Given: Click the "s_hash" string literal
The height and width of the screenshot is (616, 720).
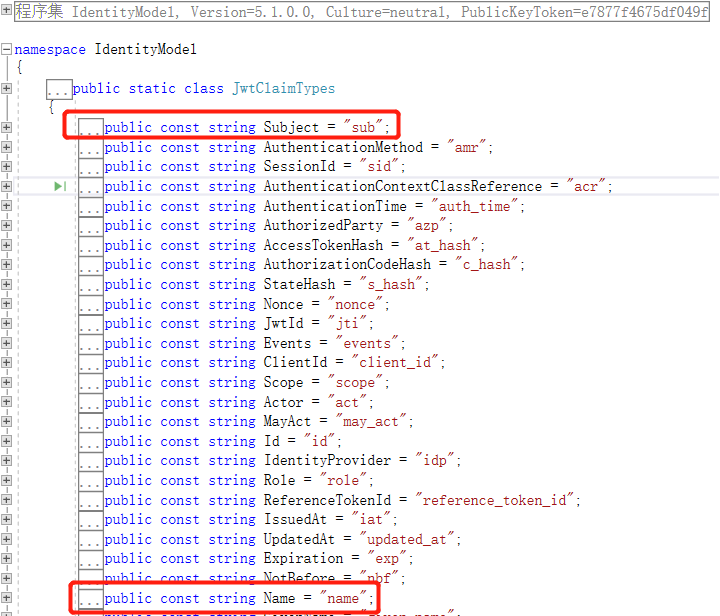Looking at the screenshot, I should [391, 284].
